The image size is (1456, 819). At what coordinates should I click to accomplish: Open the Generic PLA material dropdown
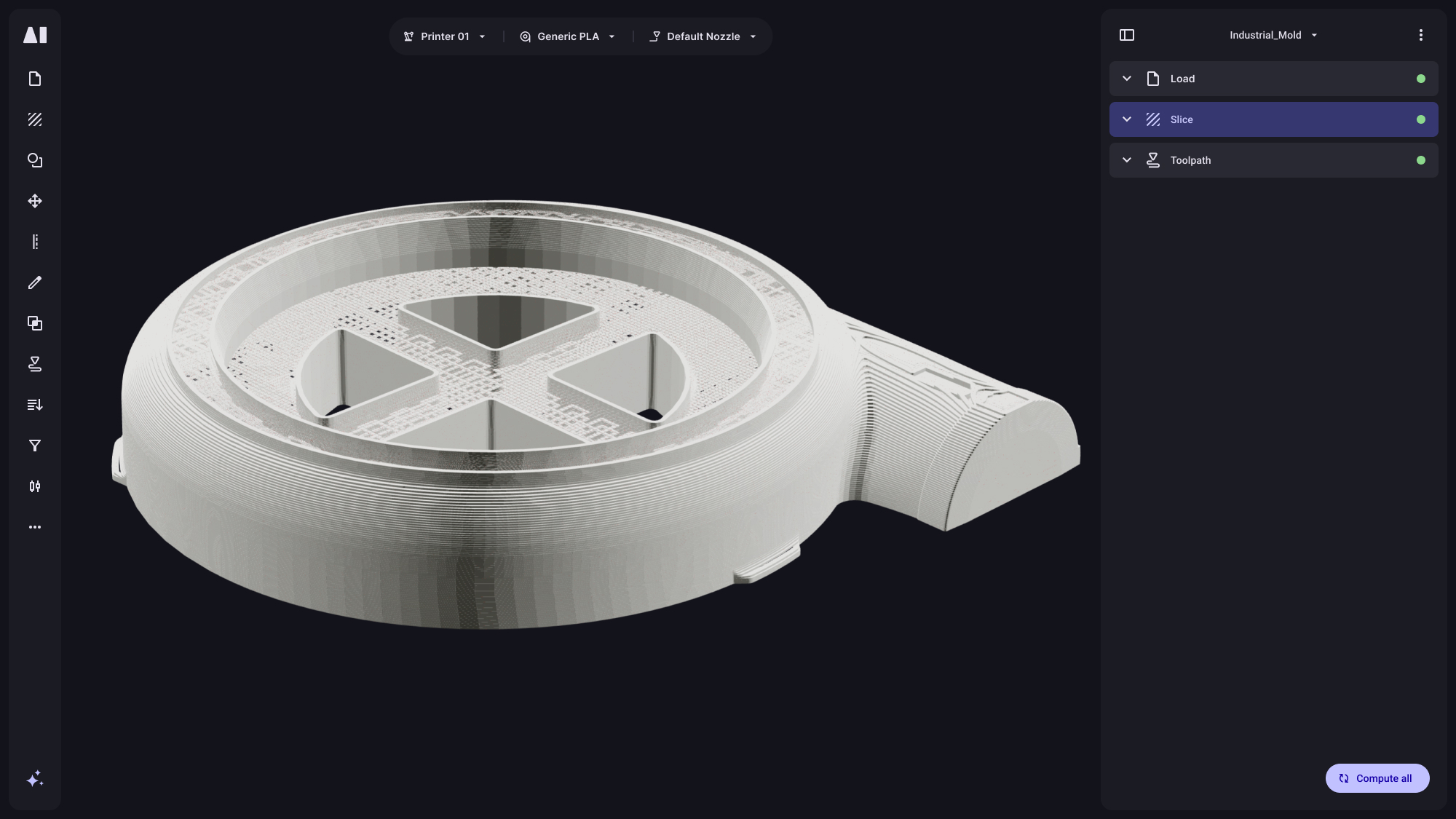click(x=568, y=36)
